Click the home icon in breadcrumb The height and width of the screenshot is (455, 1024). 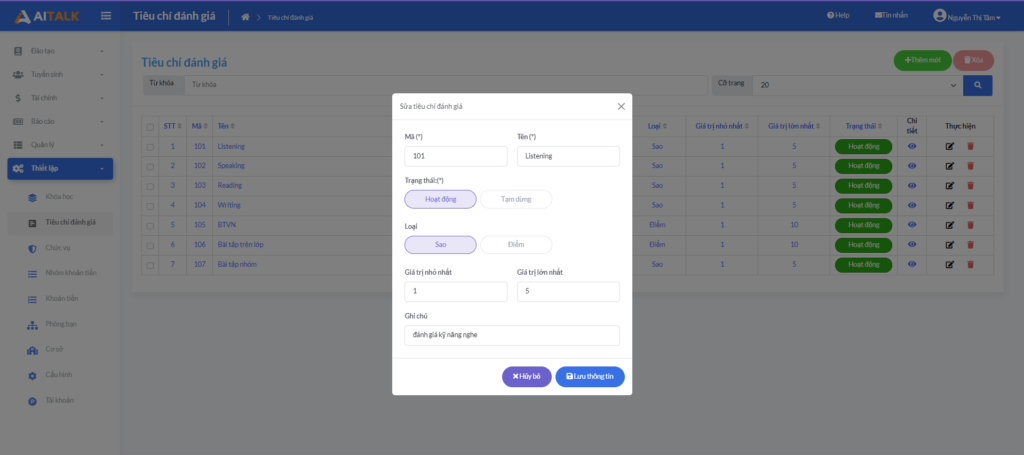245,17
